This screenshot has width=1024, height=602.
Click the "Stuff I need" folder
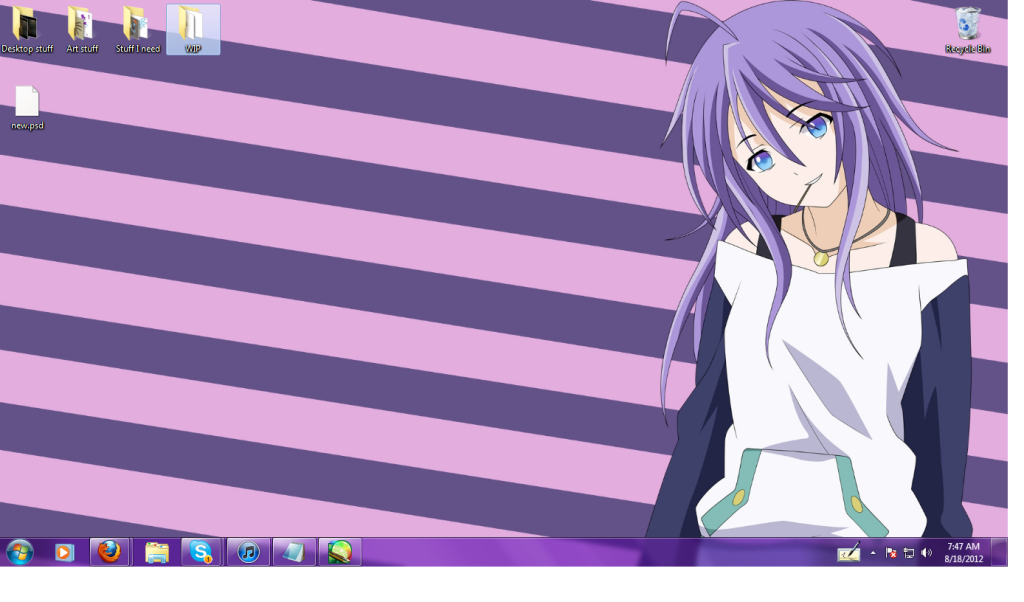click(138, 29)
